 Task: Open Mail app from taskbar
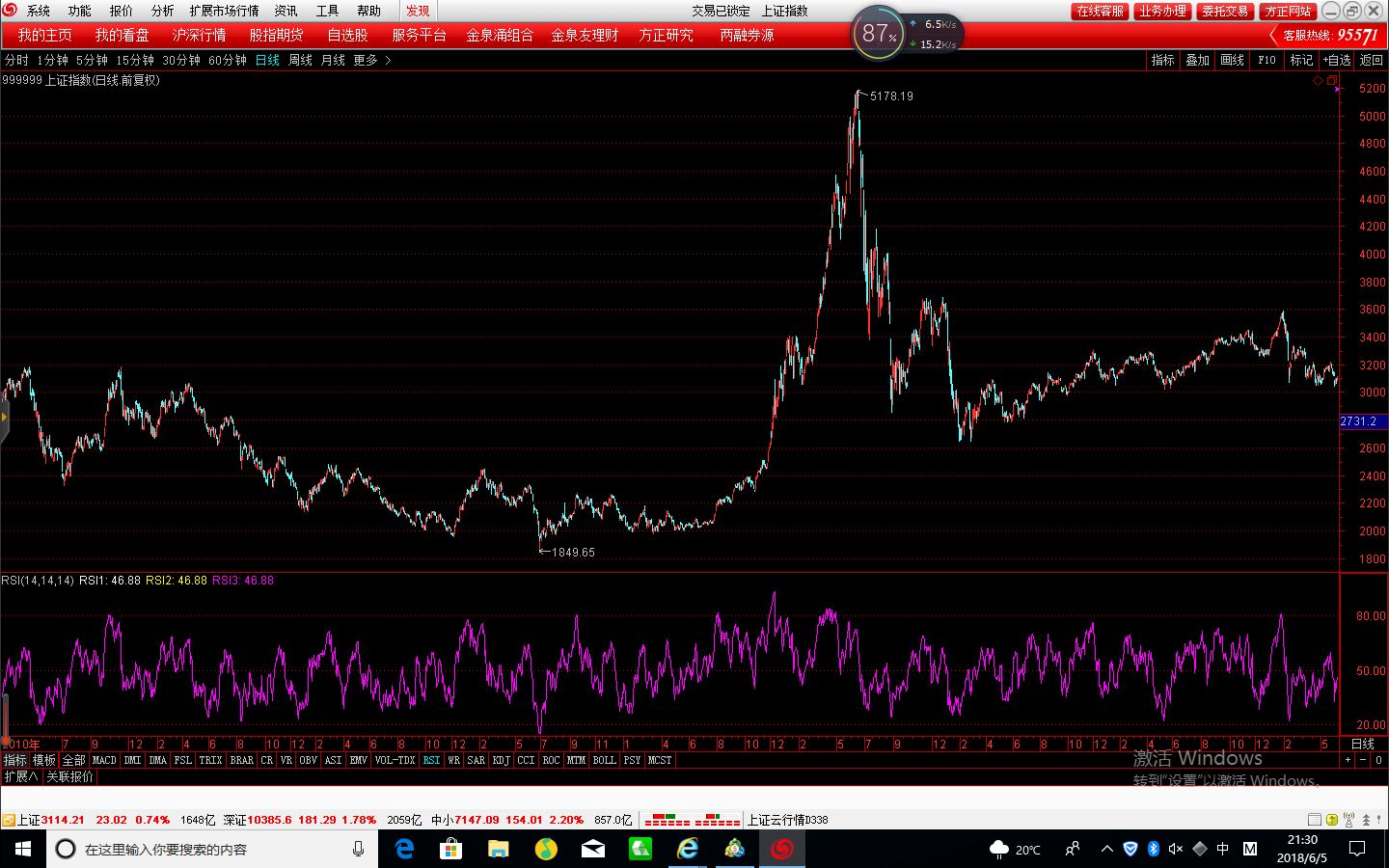pos(593,849)
